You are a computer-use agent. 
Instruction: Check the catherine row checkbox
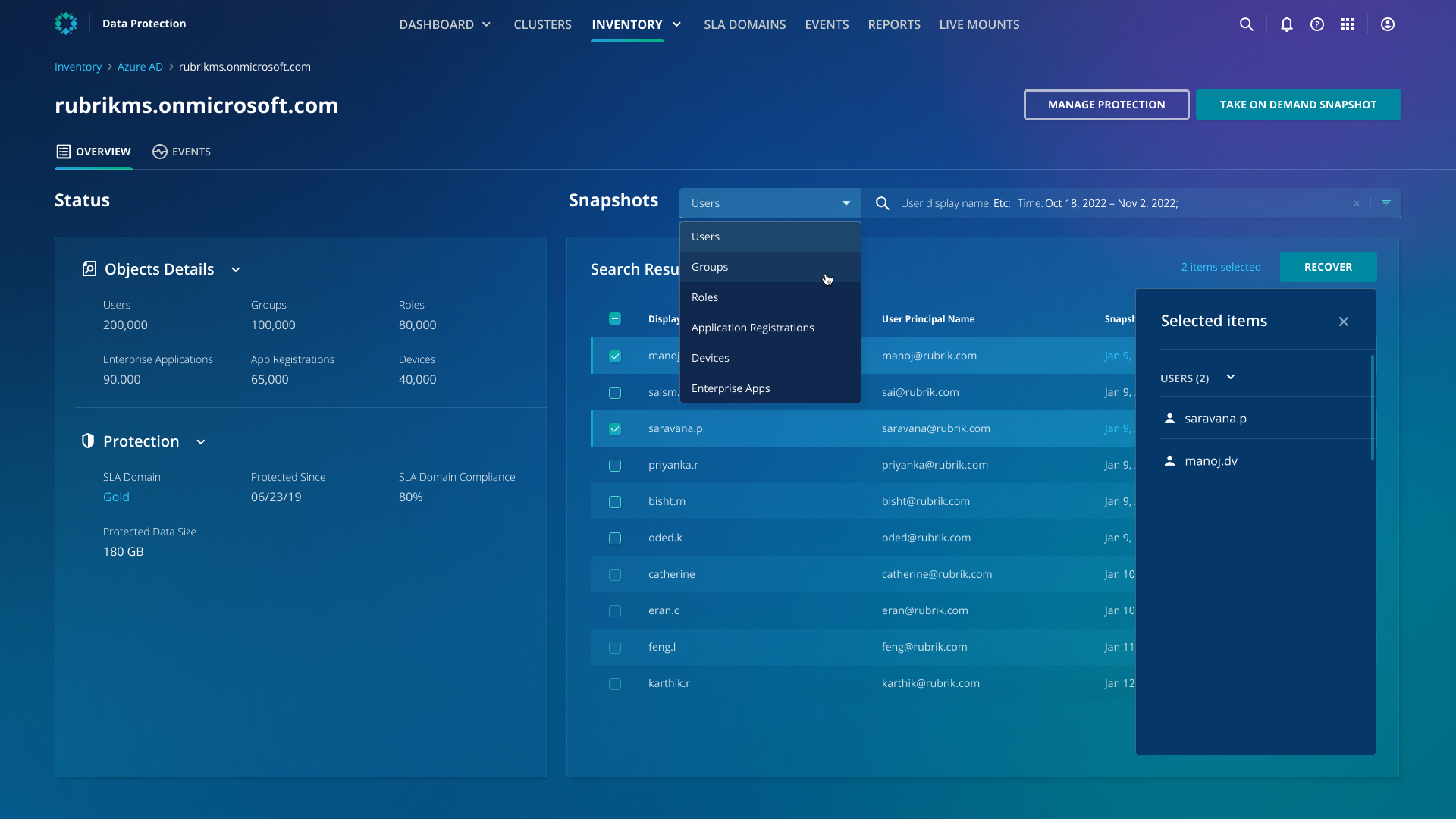click(x=615, y=575)
